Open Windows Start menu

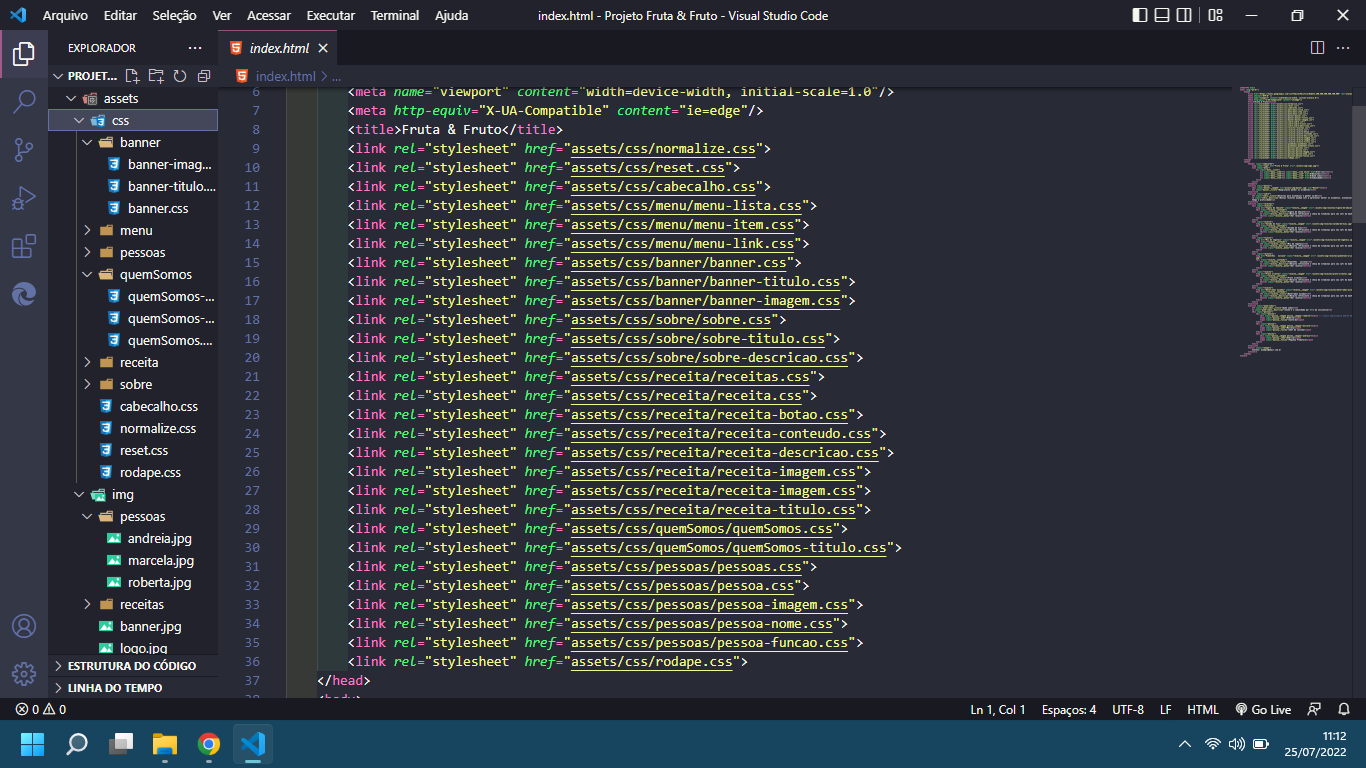coord(33,744)
